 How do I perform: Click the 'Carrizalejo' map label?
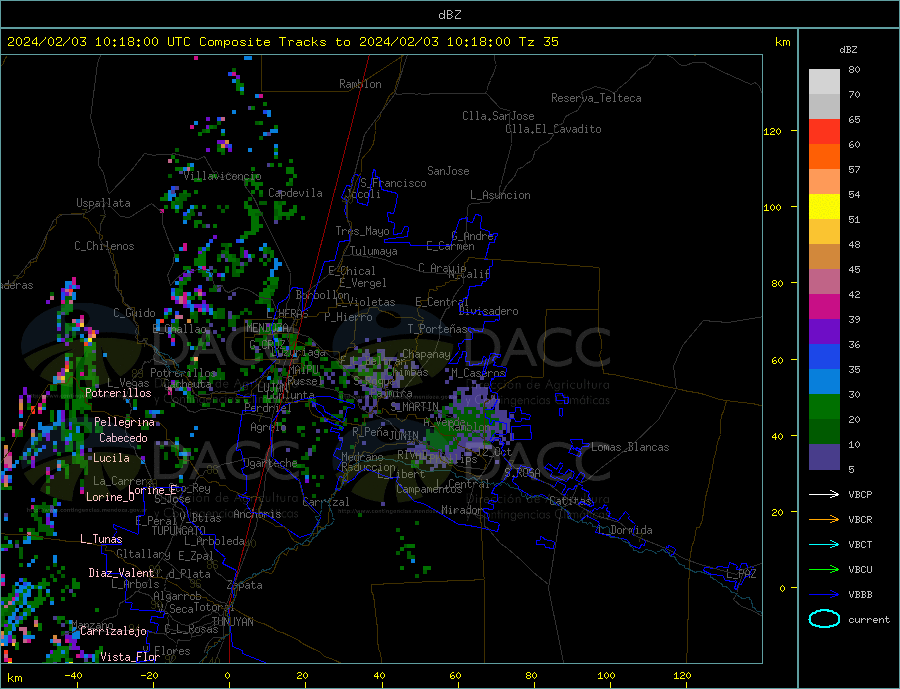tap(113, 631)
